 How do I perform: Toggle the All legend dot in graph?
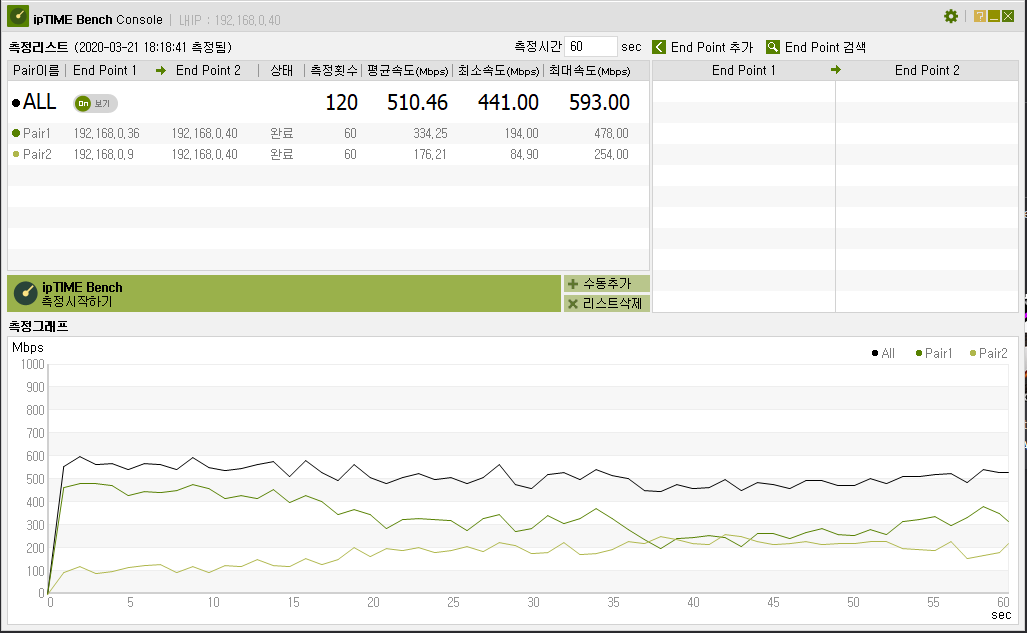pos(875,353)
